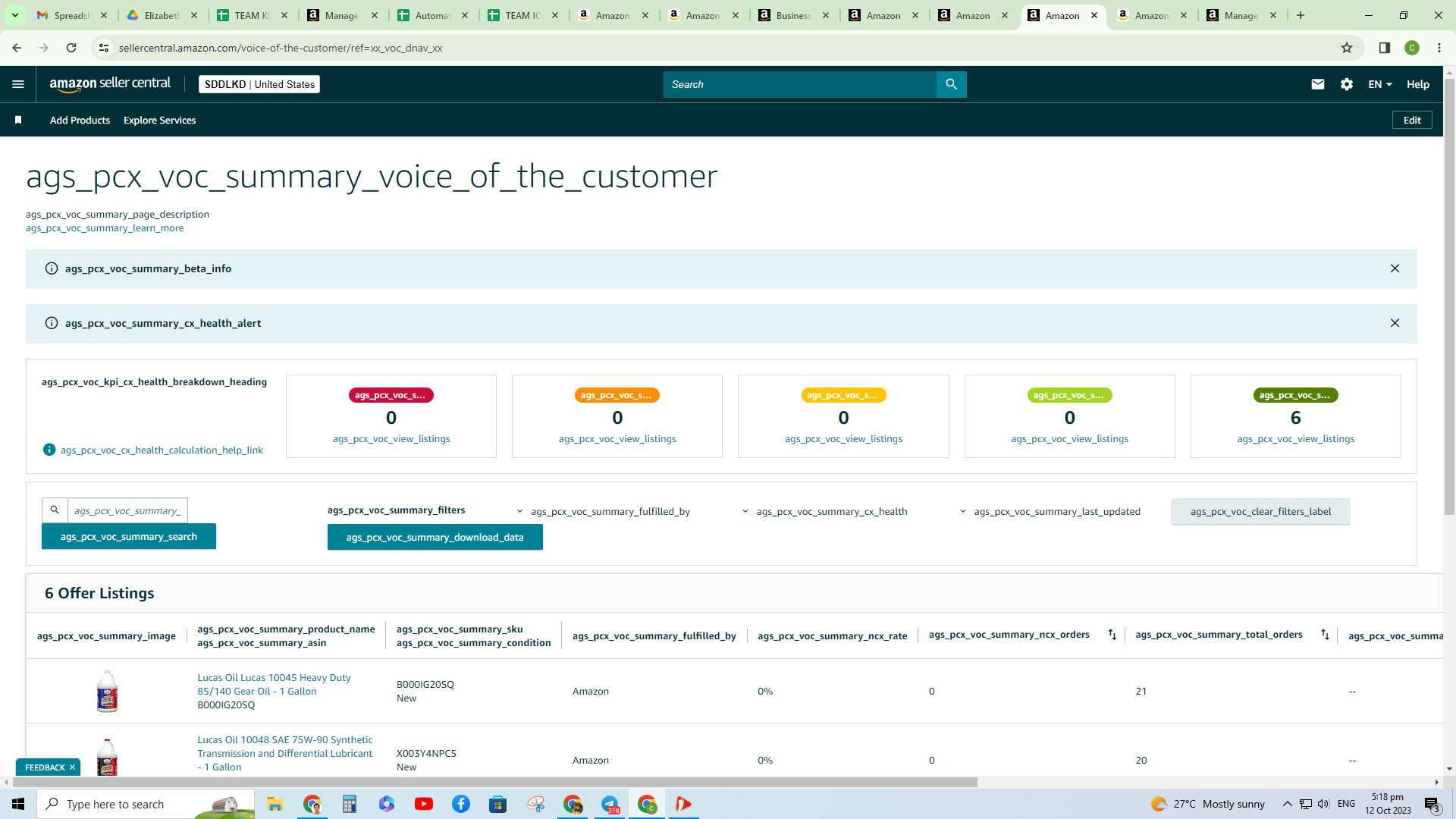Click the Windows taskbar search box
Image resolution: width=1456 pixels, height=819 pixels.
pyautogui.click(x=146, y=804)
